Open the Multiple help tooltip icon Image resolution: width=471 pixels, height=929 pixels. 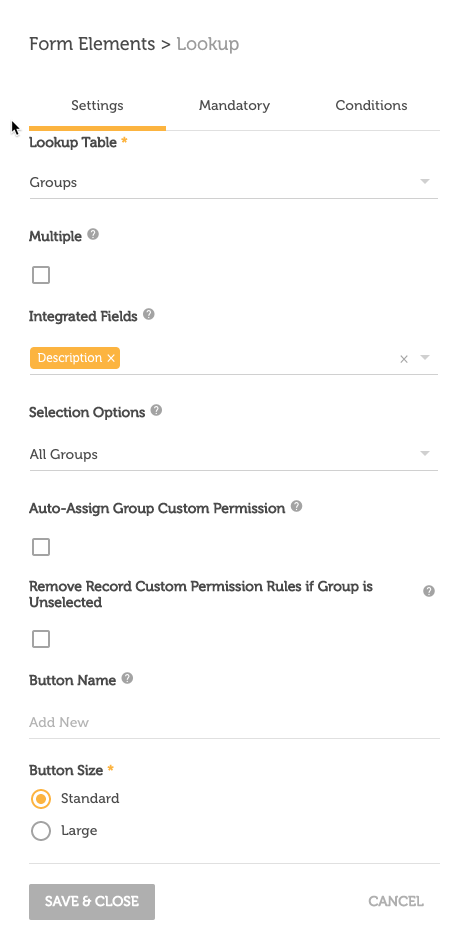(x=93, y=235)
